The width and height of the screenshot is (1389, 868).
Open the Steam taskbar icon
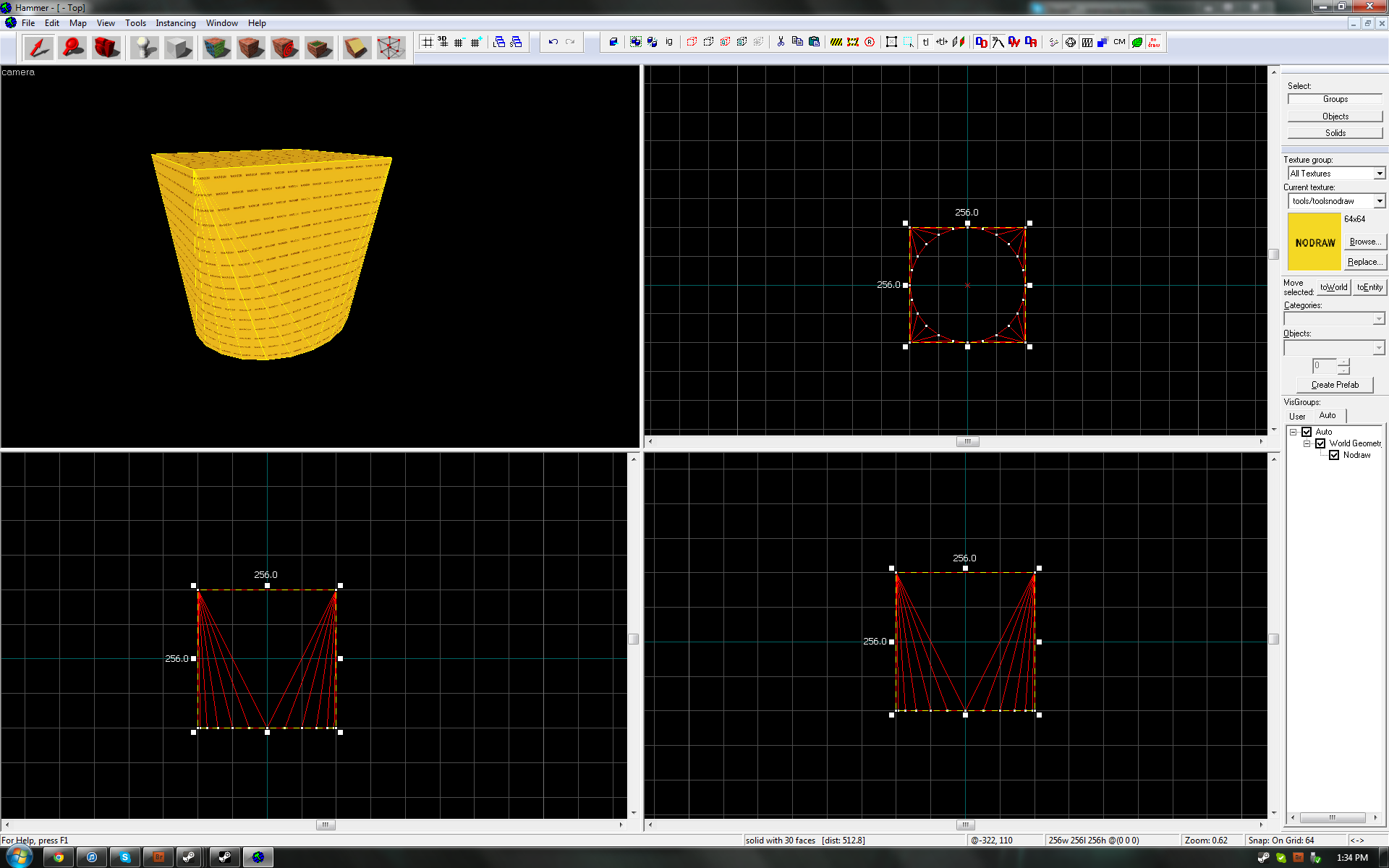(190, 857)
